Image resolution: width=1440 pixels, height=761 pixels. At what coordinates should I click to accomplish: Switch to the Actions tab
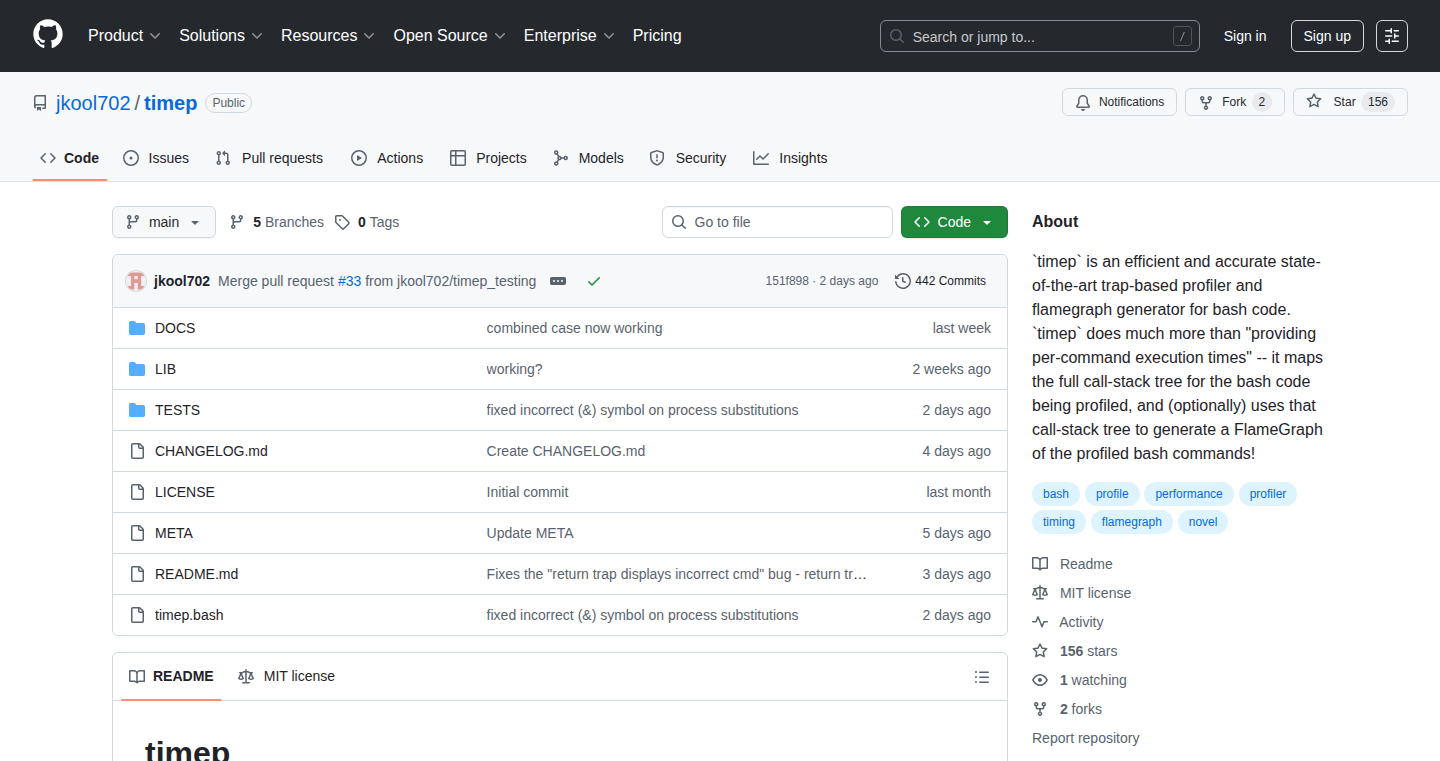pyautogui.click(x=387, y=158)
